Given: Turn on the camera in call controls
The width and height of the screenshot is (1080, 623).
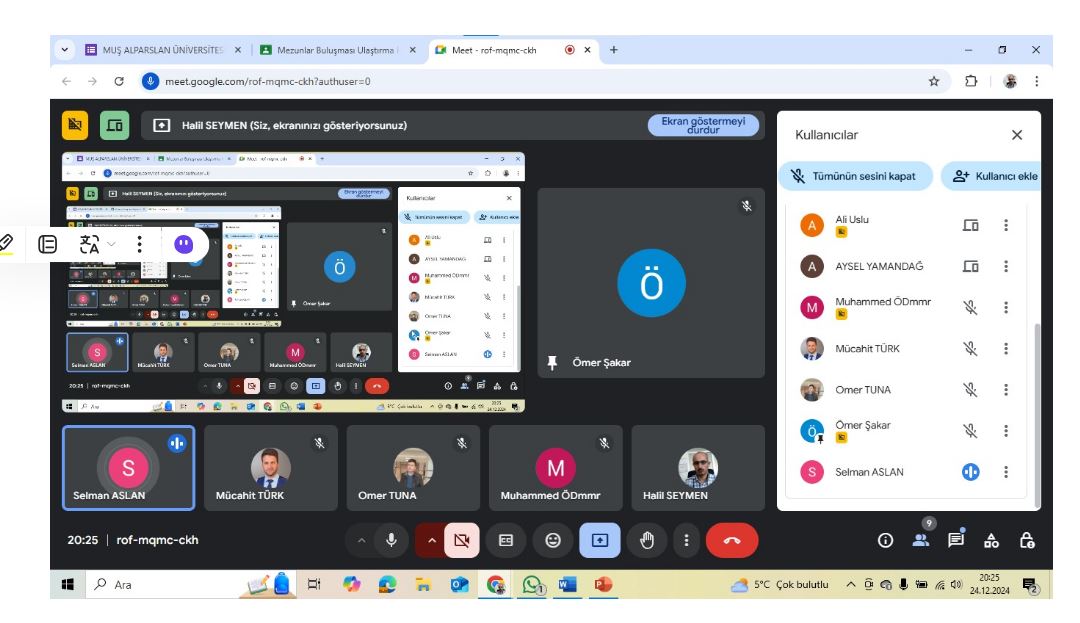Looking at the screenshot, I should tap(462, 540).
